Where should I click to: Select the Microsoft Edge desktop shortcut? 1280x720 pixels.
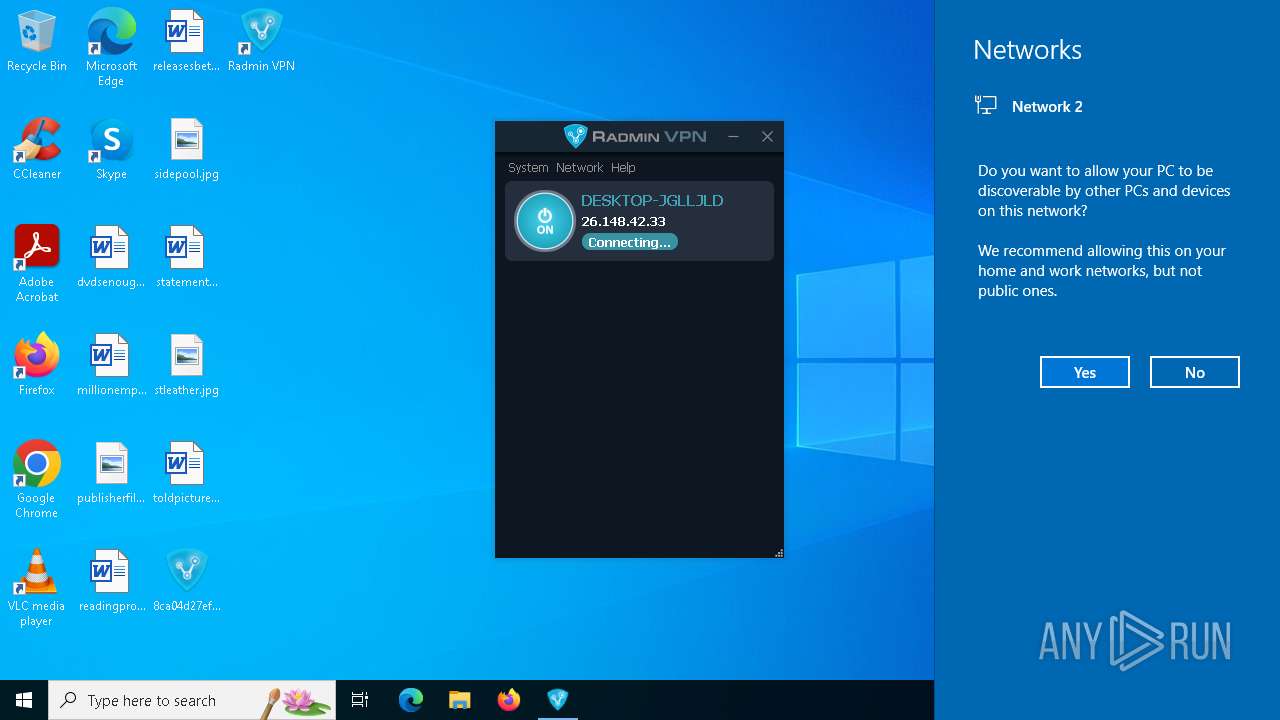point(111,48)
